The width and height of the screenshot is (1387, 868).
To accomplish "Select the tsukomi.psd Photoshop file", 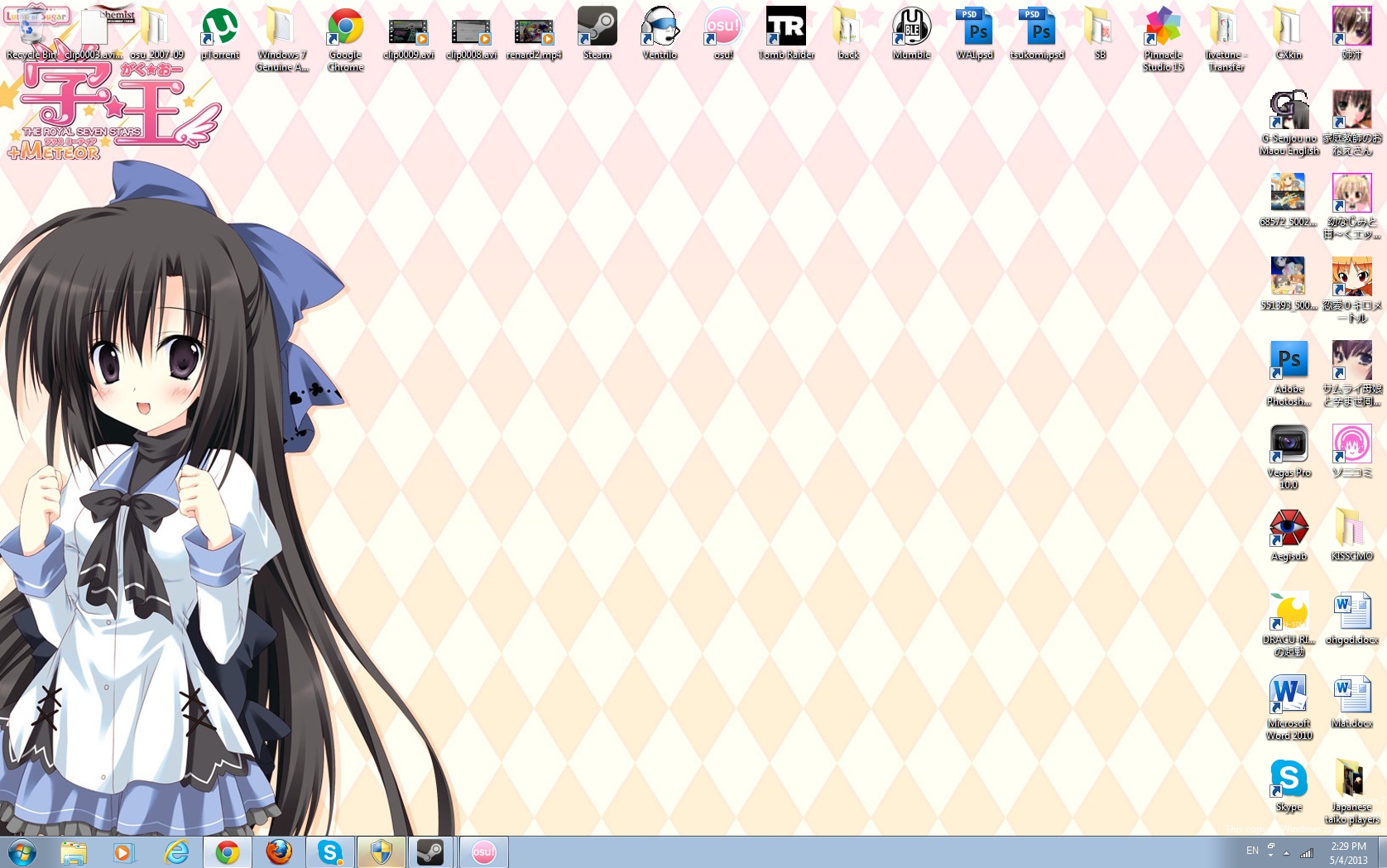I will click(1037, 33).
